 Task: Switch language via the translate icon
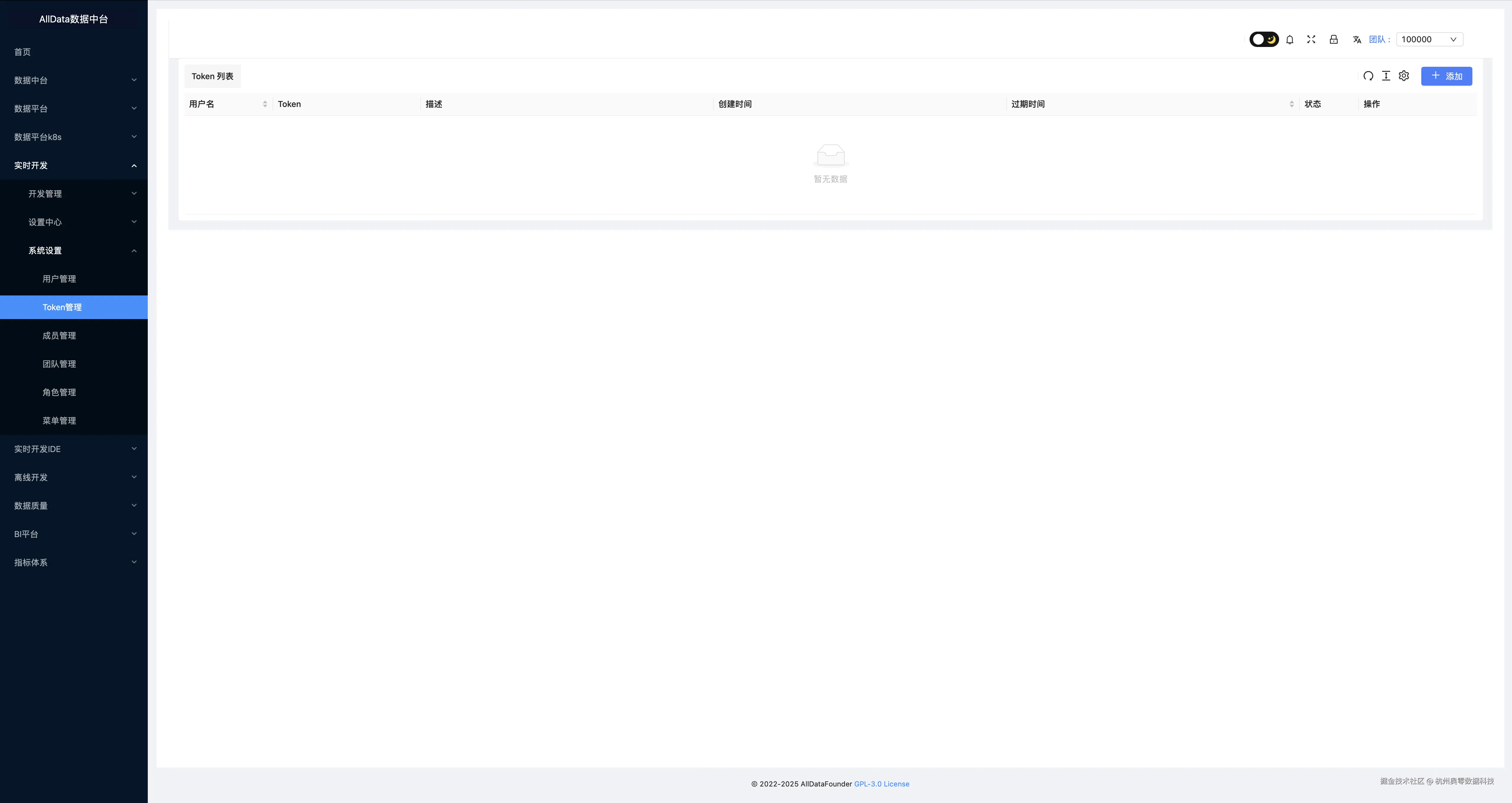click(x=1357, y=39)
